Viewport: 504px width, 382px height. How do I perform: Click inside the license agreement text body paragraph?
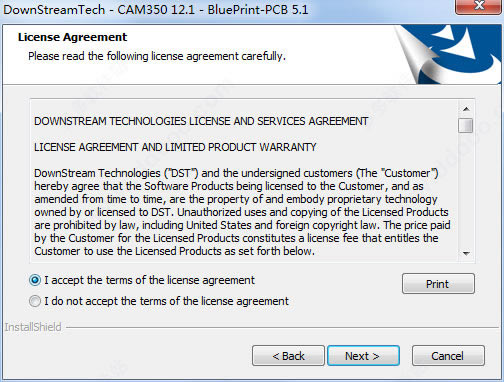coord(242,212)
